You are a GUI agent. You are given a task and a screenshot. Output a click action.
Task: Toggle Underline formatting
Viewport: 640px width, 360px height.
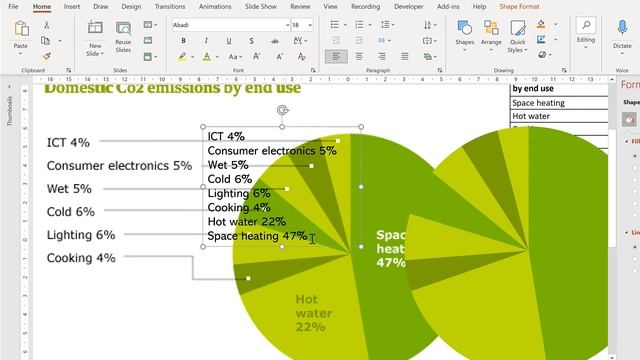tap(229, 41)
